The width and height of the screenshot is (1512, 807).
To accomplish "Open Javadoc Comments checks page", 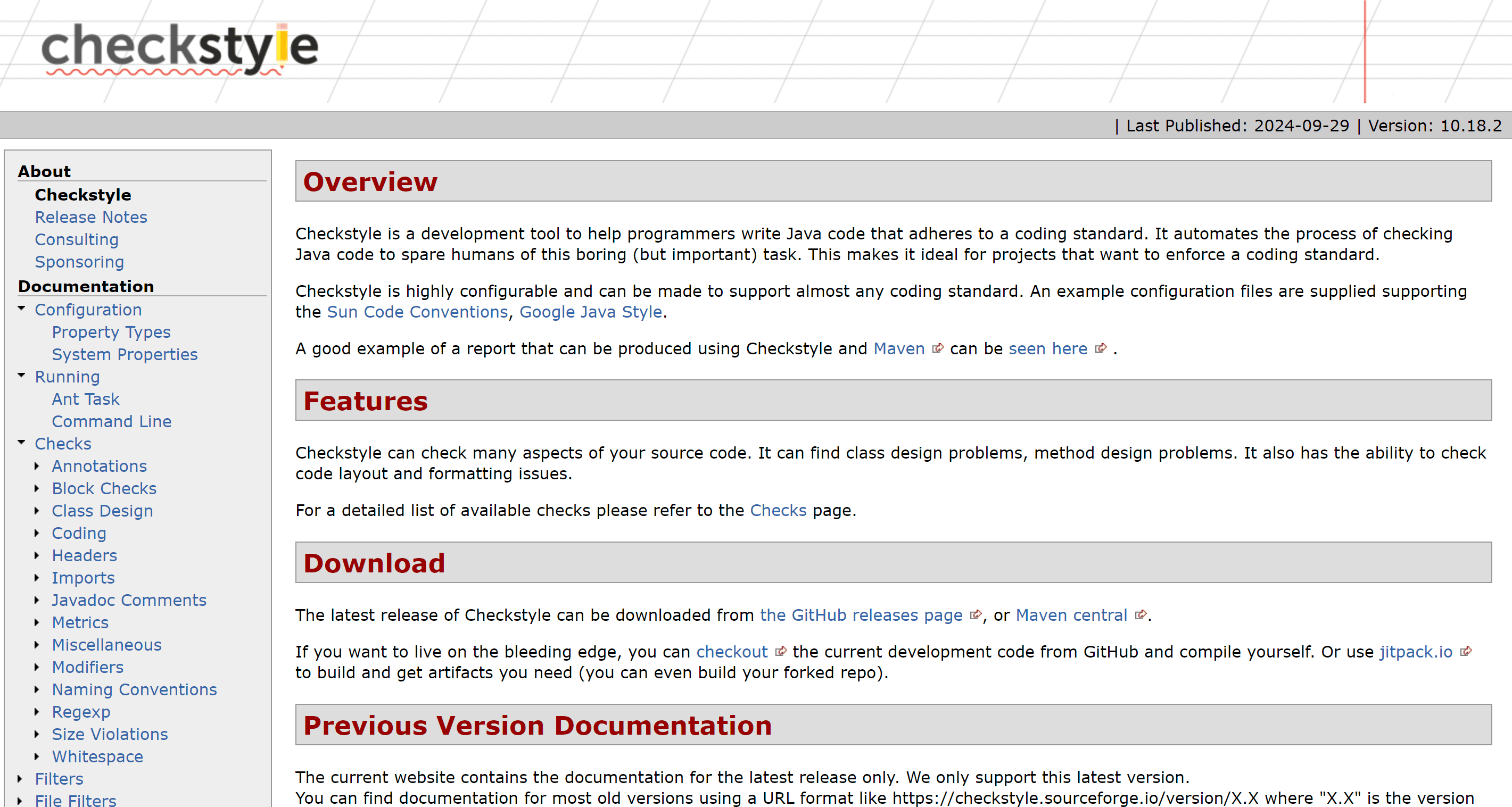I will point(129,600).
